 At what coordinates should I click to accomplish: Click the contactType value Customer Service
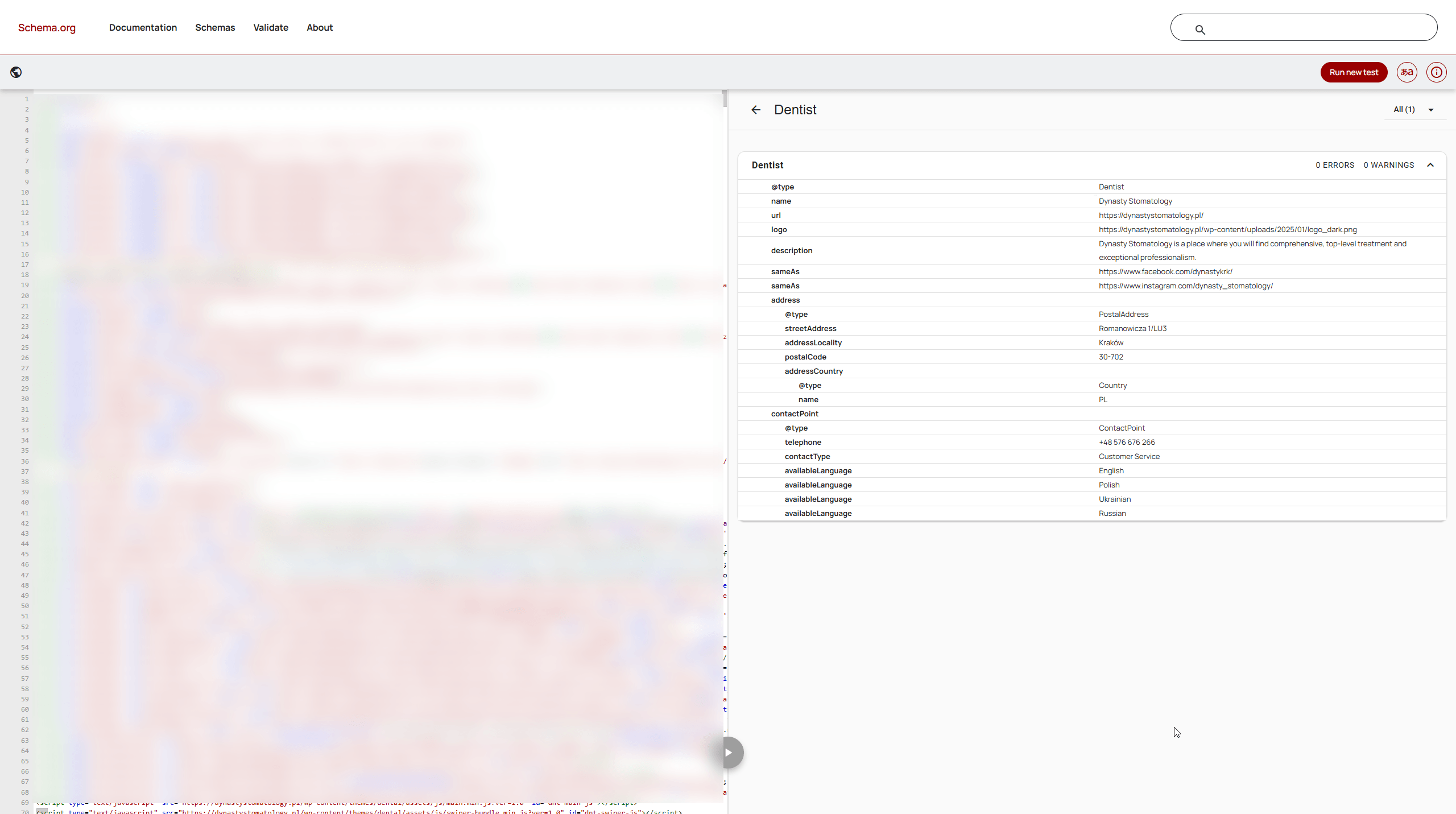click(x=1129, y=456)
